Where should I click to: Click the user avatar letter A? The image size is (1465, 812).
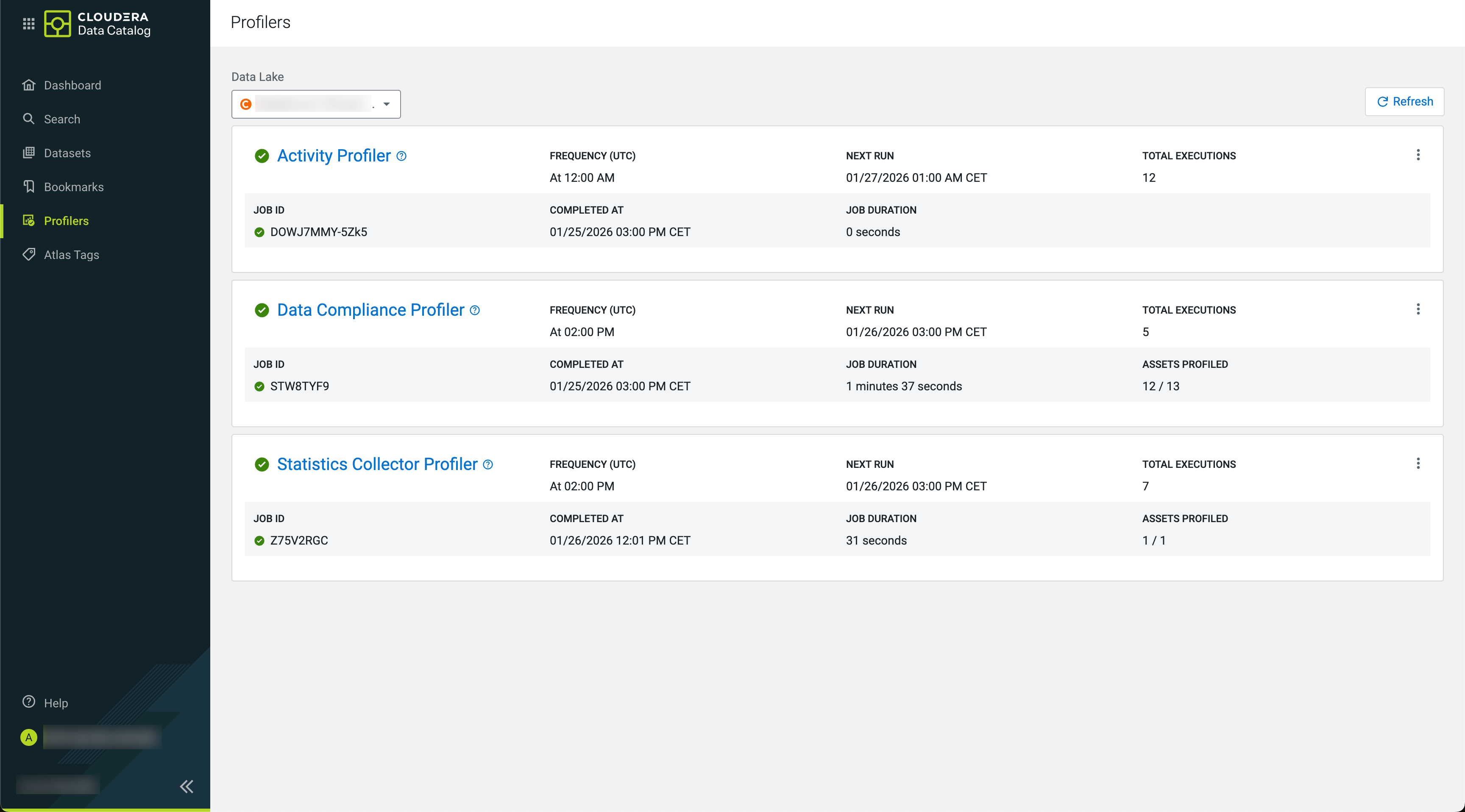coord(28,737)
